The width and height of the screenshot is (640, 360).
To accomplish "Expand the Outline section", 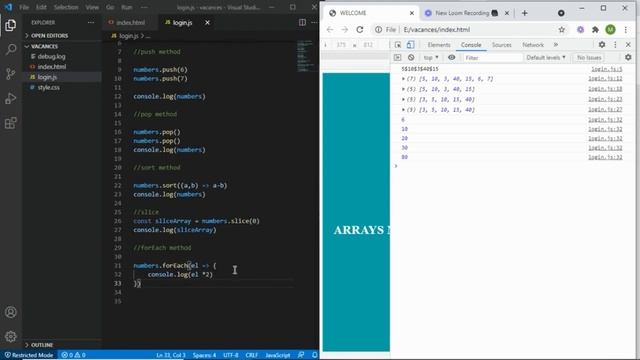I will 42,345.
